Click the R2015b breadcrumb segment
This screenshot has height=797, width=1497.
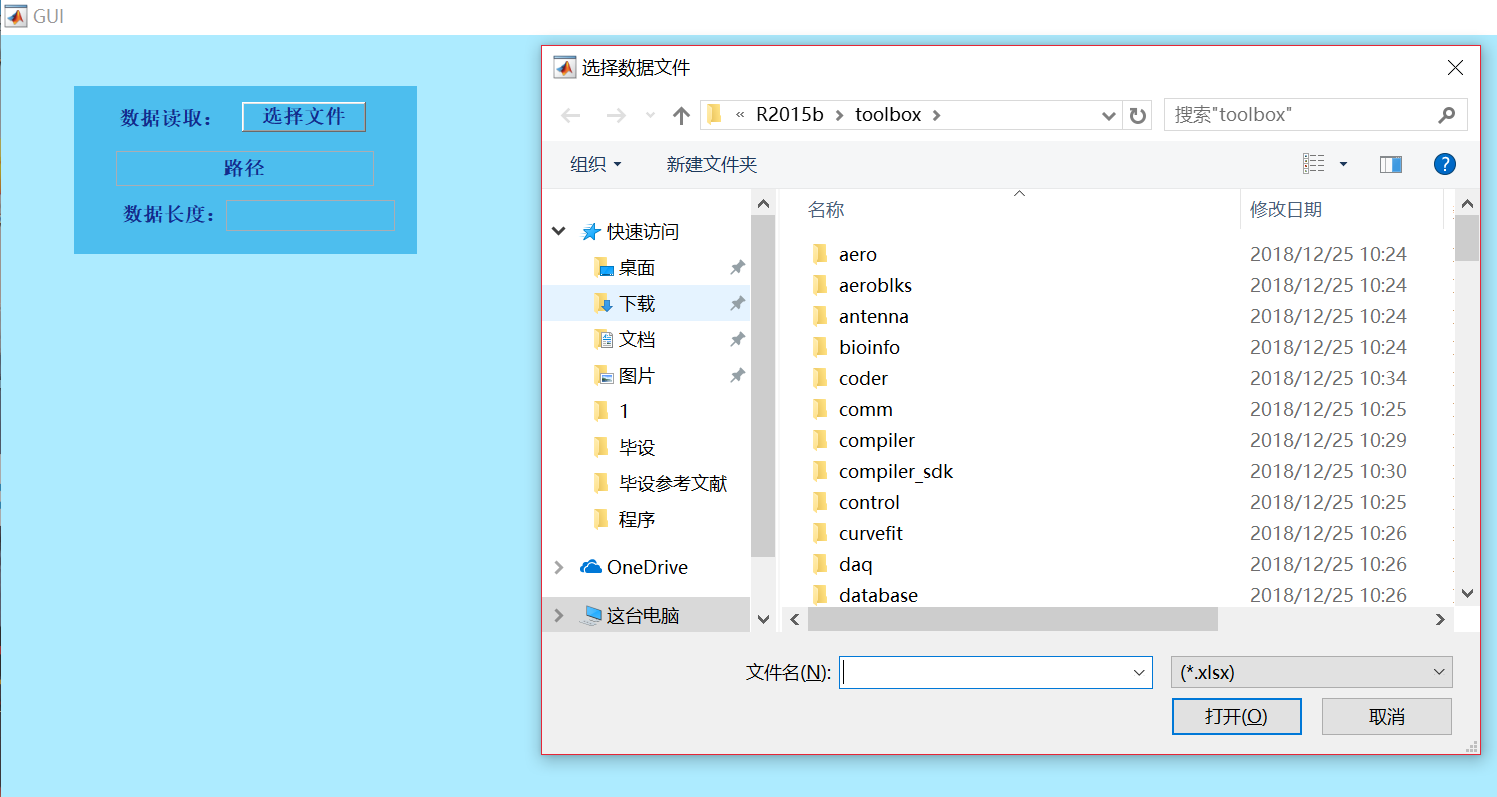pos(790,115)
